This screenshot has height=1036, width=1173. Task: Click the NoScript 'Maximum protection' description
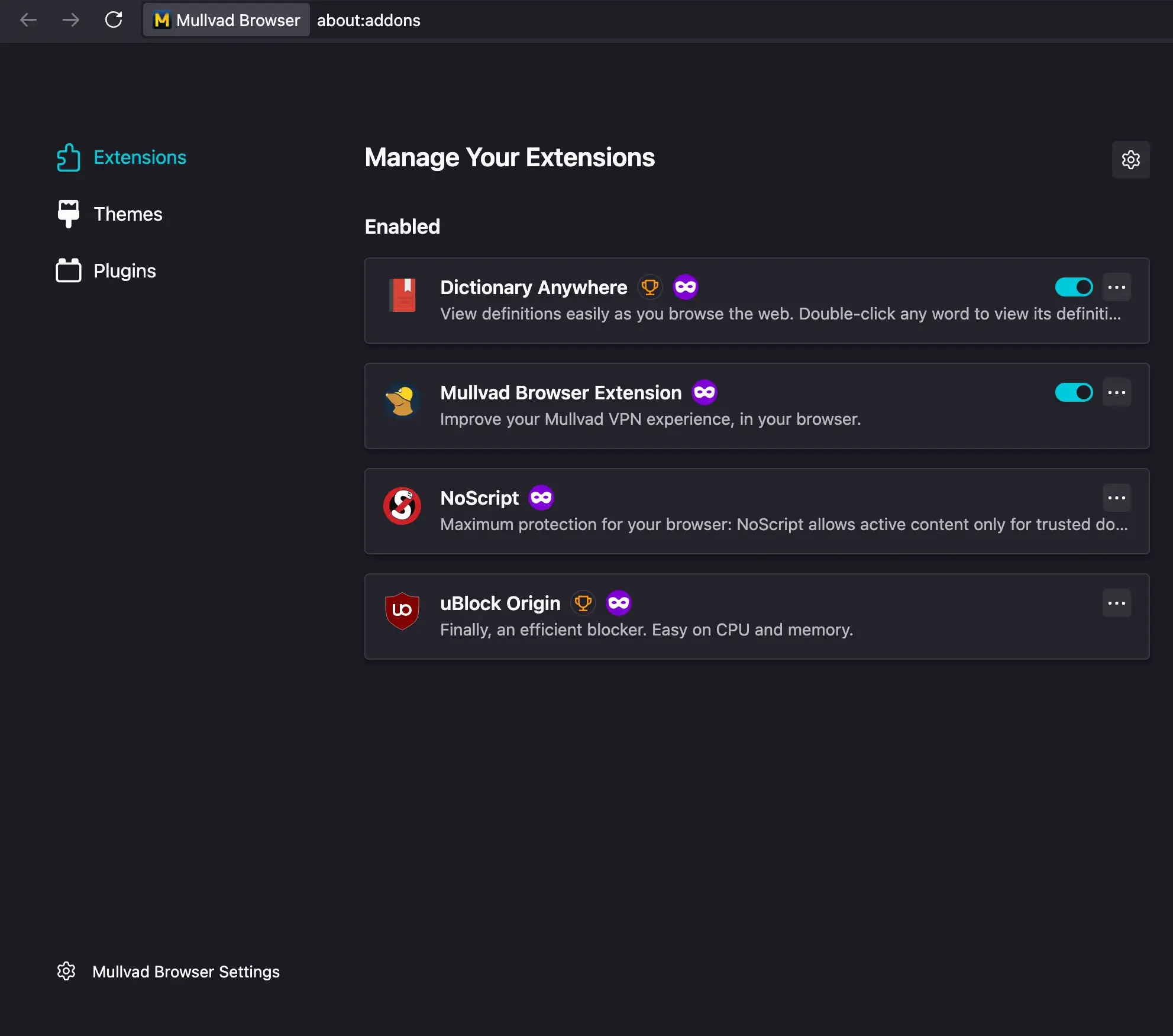point(784,524)
